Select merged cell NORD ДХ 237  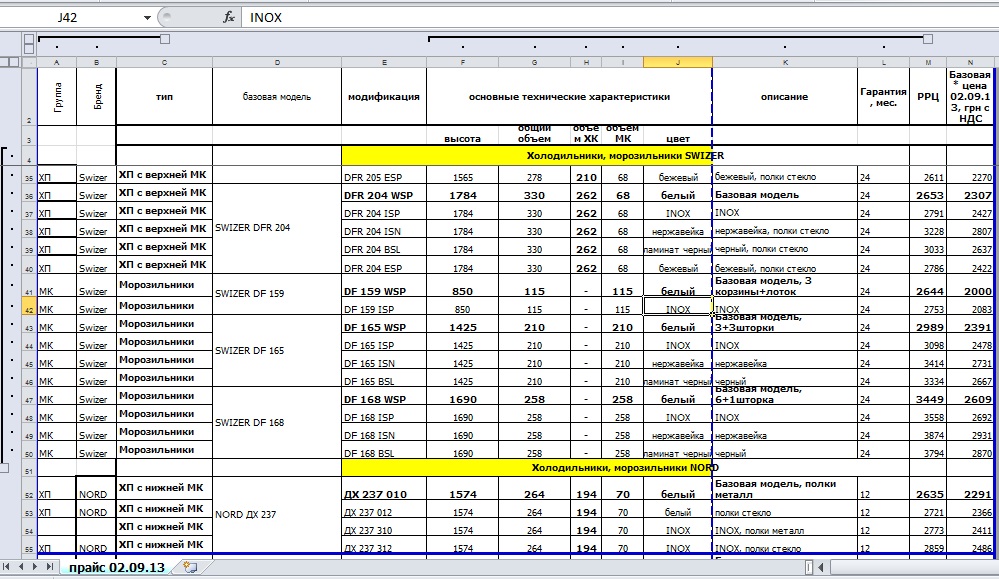(277, 515)
